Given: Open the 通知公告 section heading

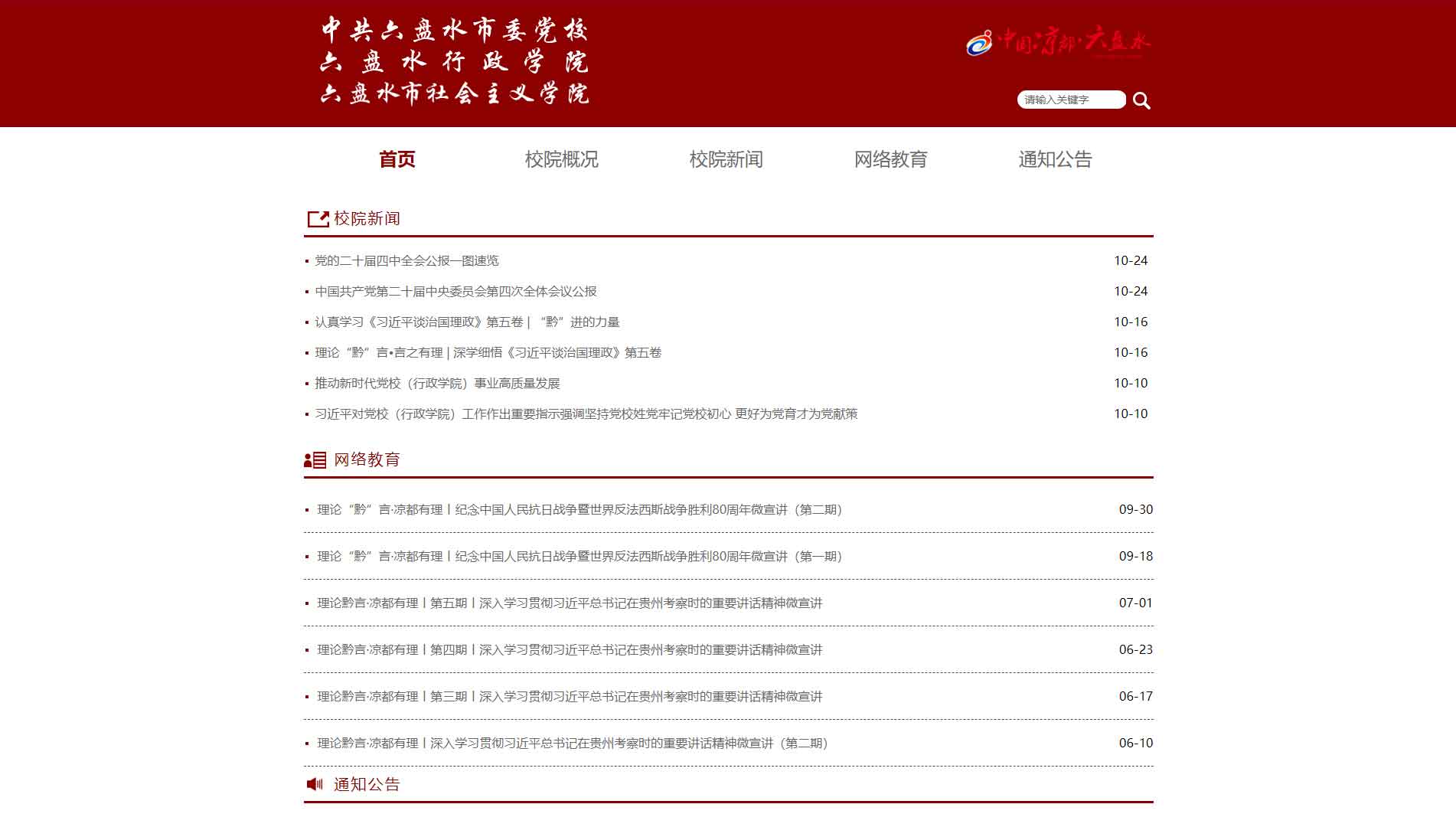Looking at the screenshot, I should click(367, 784).
